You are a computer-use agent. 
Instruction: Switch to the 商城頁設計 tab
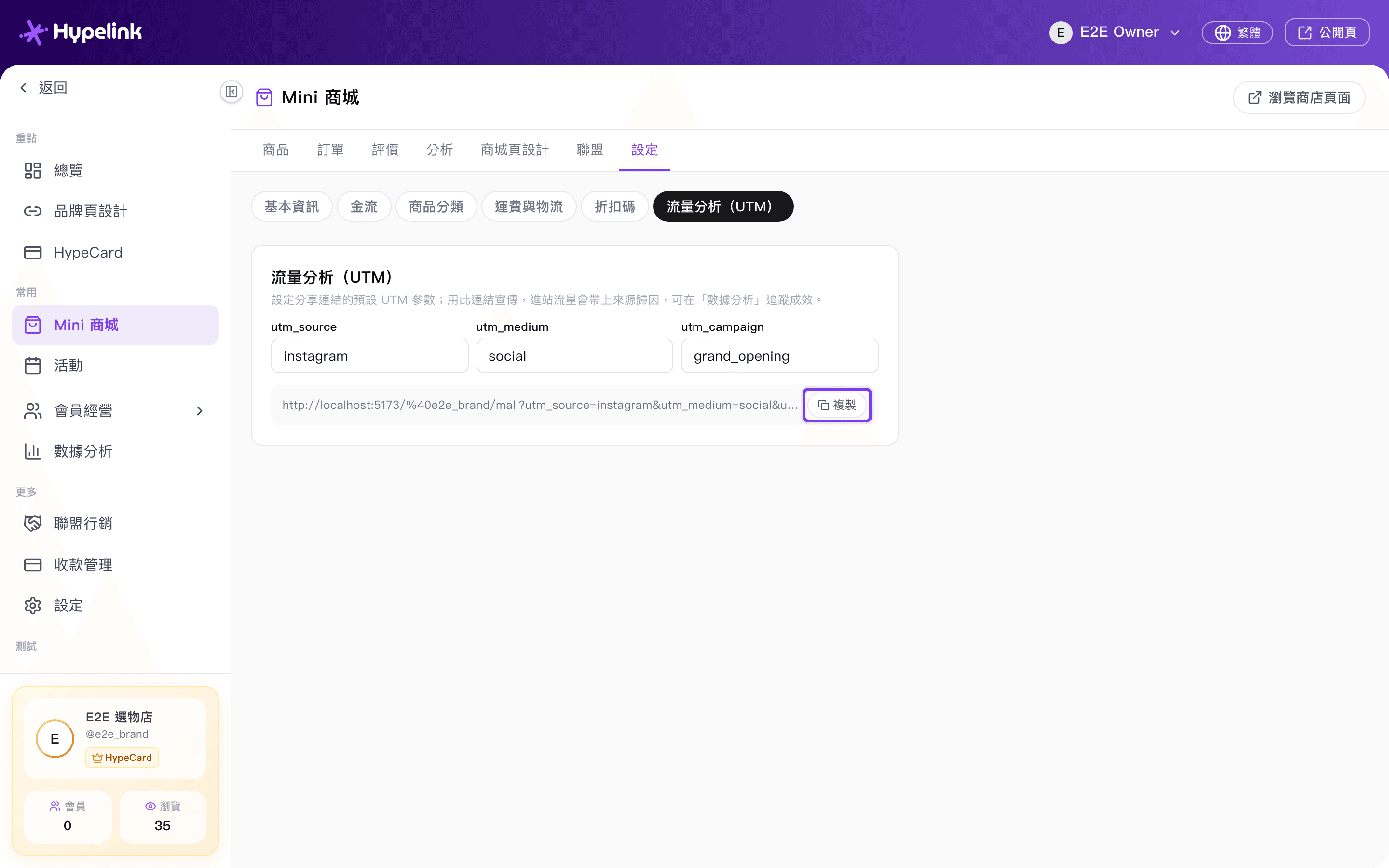[515, 150]
